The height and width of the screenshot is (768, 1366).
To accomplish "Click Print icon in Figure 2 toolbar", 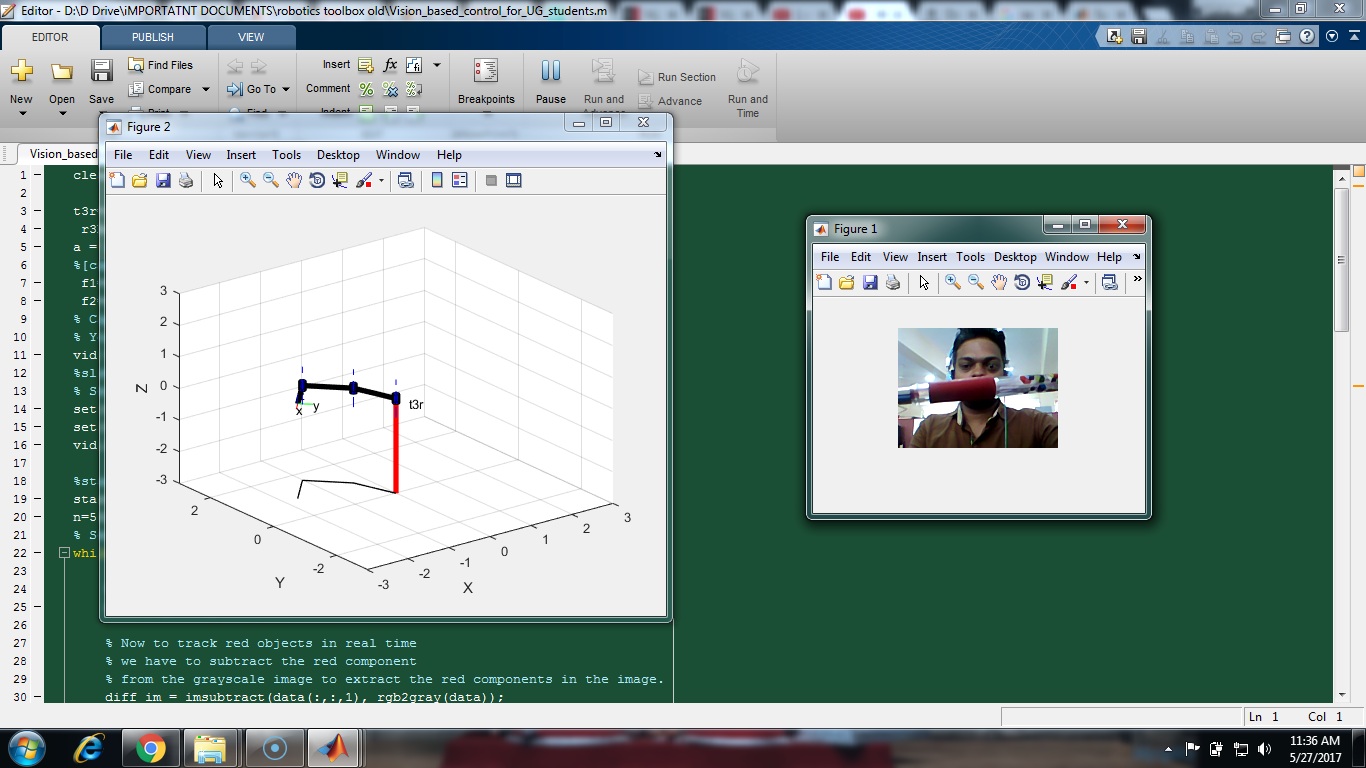I will [186, 181].
